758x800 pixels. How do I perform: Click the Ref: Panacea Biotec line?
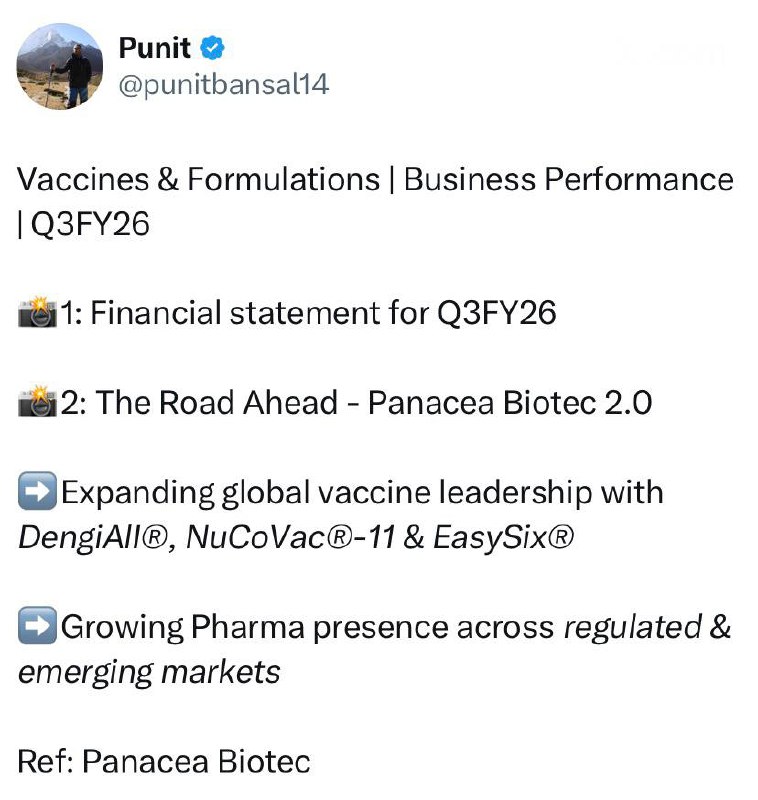coord(164,762)
